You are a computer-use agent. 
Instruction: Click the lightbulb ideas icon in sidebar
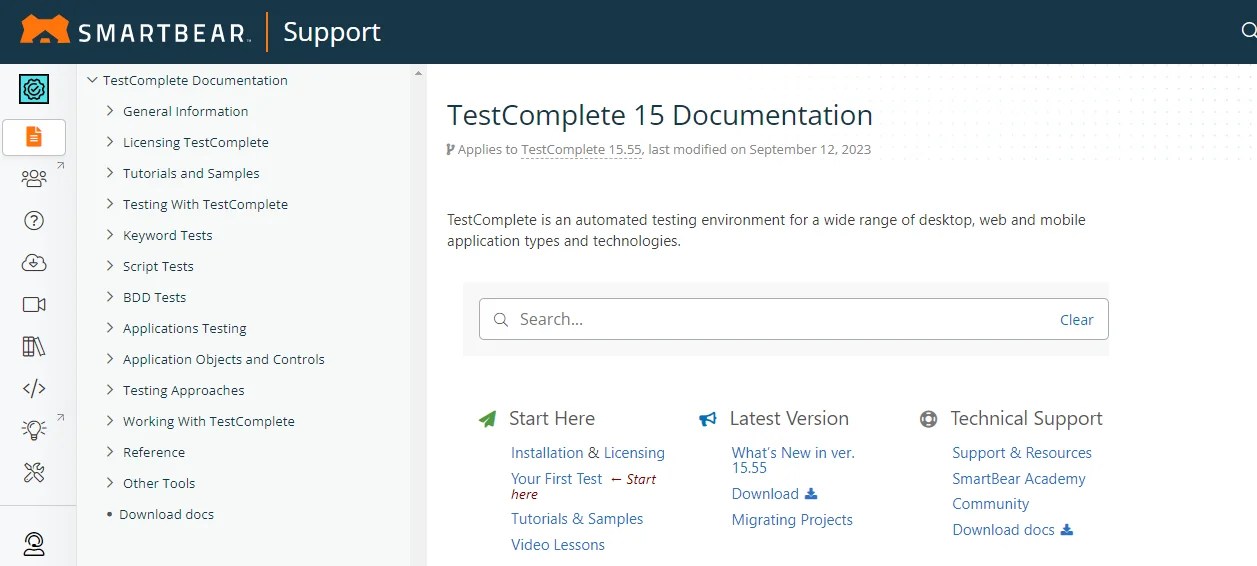coord(34,430)
